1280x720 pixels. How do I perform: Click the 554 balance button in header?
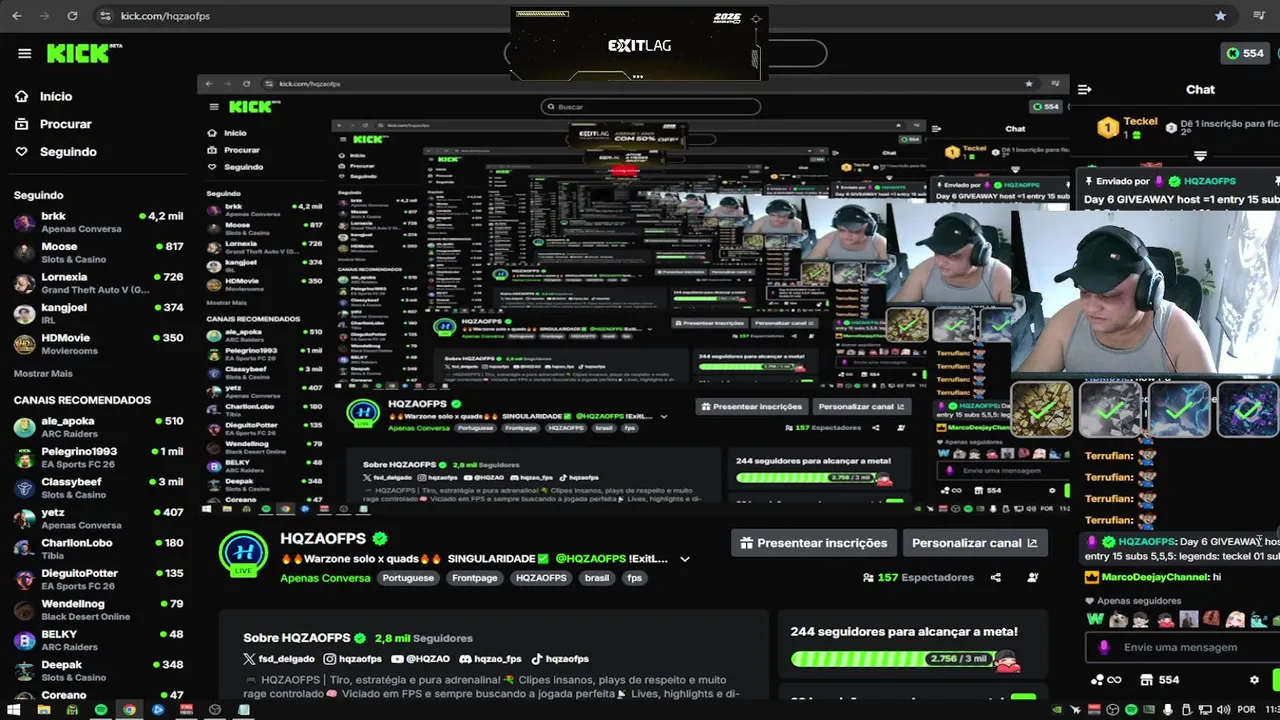(x=1247, y=53)
